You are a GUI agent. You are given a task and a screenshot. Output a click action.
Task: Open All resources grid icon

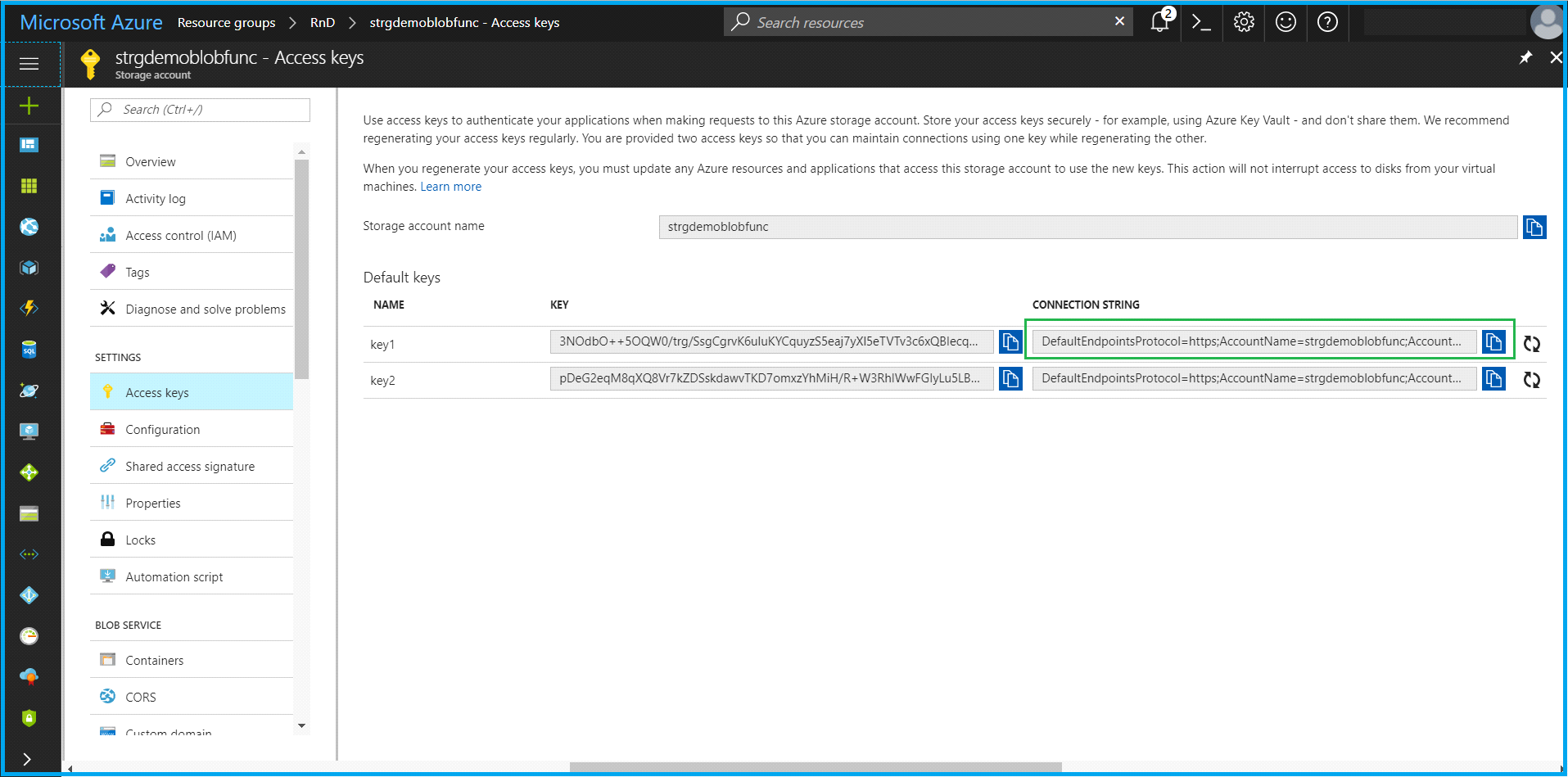click(29, 186)
